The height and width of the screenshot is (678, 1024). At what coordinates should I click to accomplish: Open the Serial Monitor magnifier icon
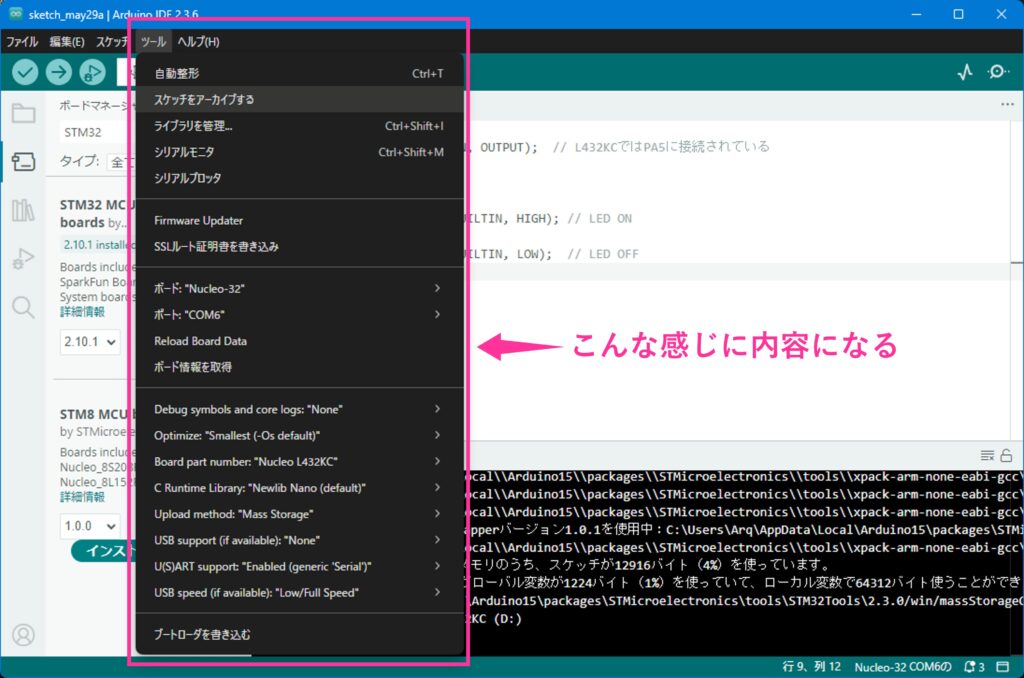(x=998, y=71)
